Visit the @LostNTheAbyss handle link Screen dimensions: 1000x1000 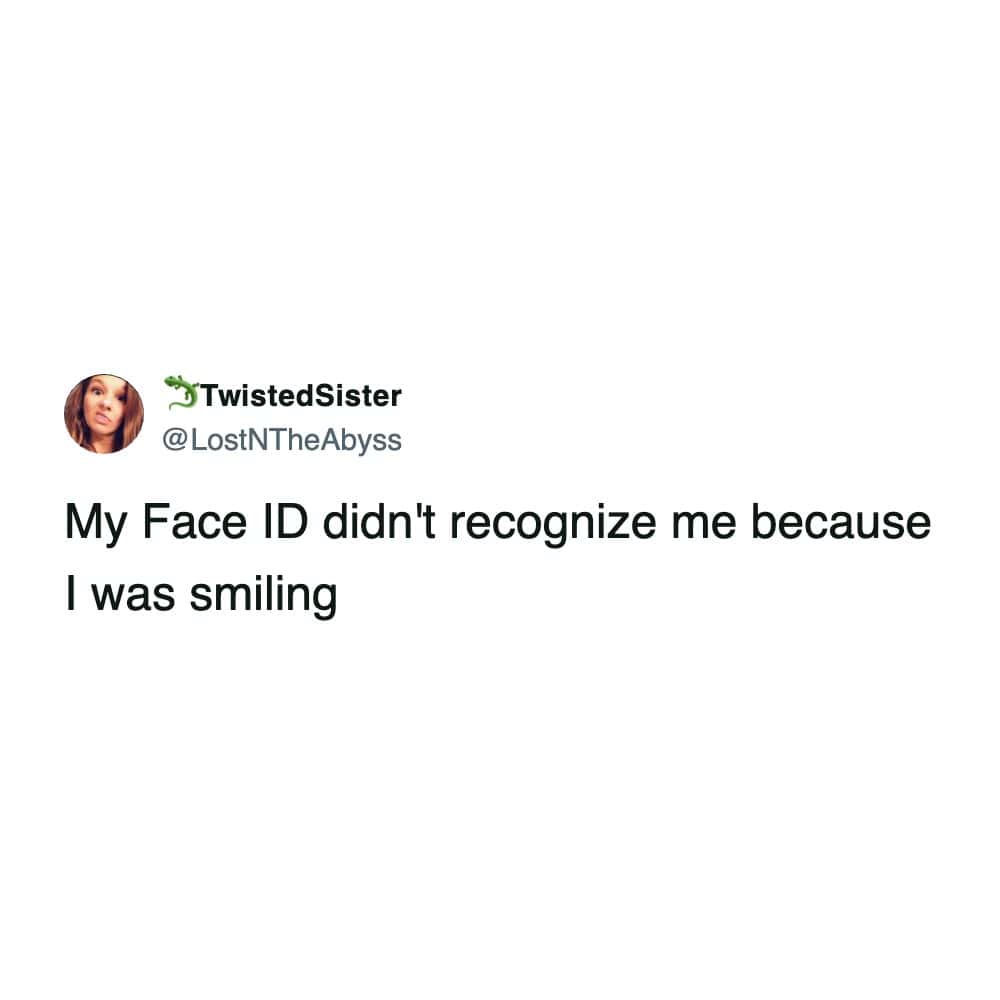[282, 441]
